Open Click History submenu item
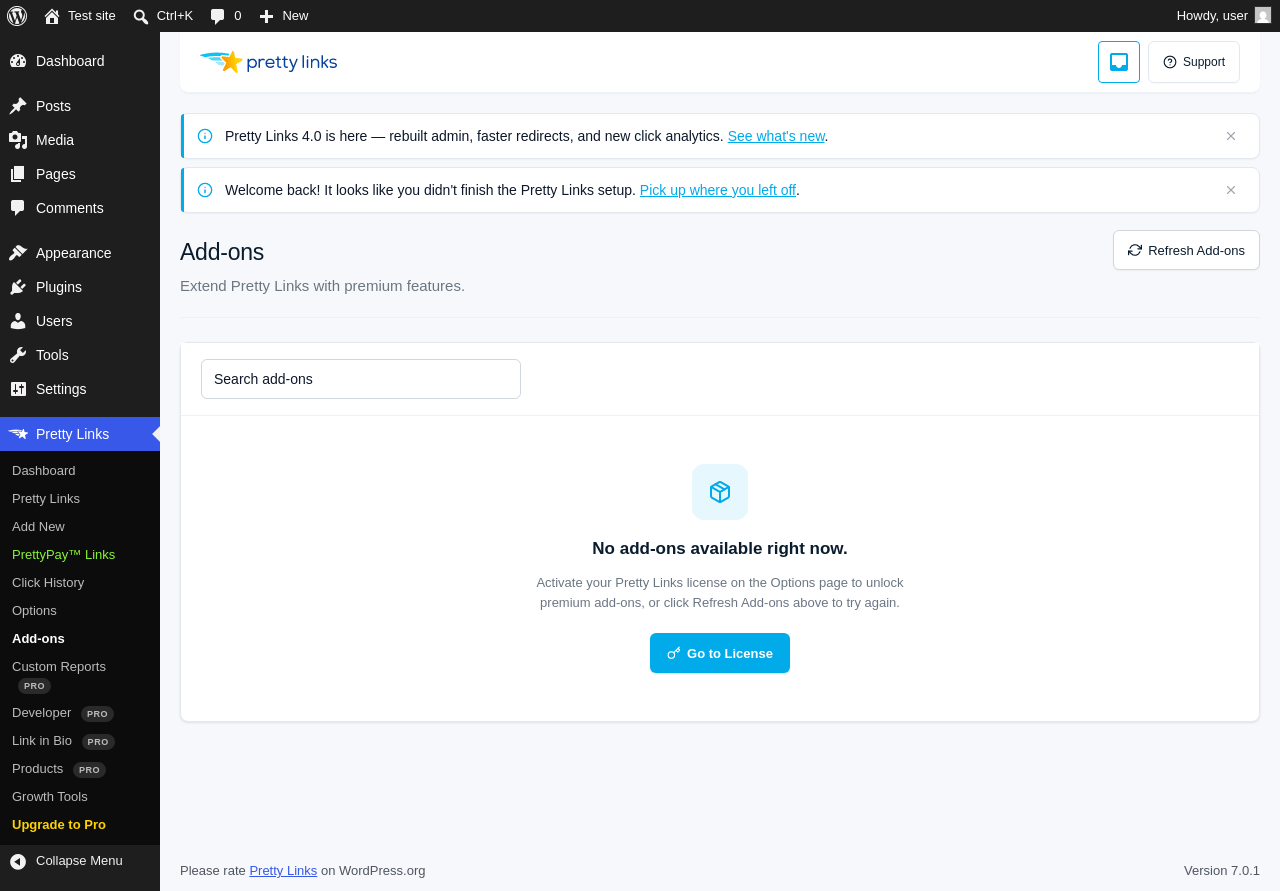1280x891 pixels. click(48, 583)
